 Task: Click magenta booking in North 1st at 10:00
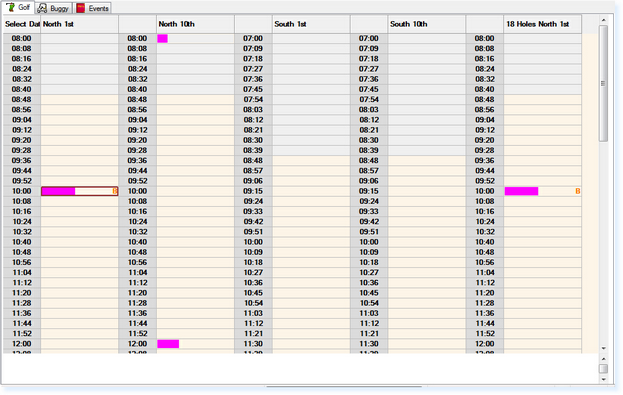[58, 192]
